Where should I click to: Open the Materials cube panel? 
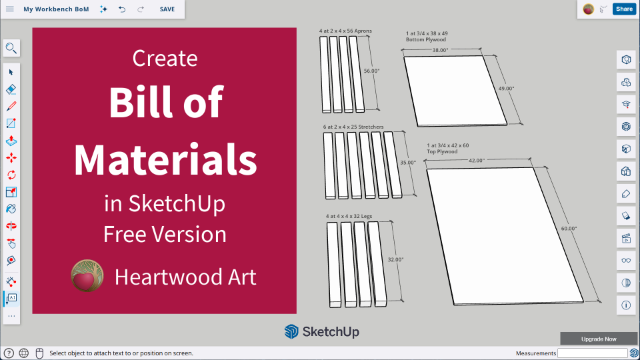[x=626, y=149]
